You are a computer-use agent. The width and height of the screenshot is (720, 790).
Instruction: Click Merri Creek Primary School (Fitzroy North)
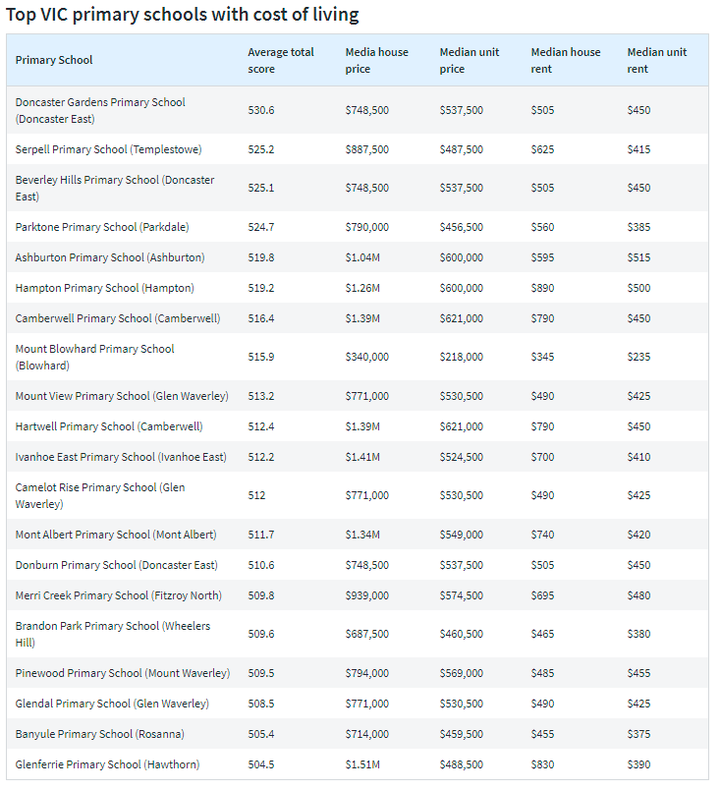coord(119,595)
